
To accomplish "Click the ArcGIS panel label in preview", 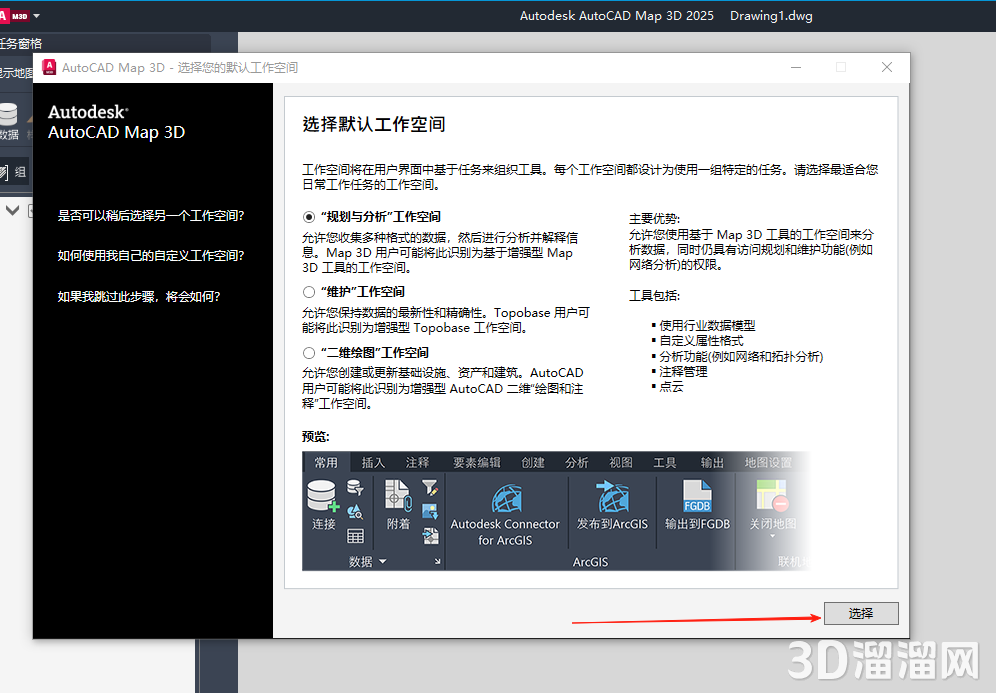I will pyautogui.click(x=590, y=562).
